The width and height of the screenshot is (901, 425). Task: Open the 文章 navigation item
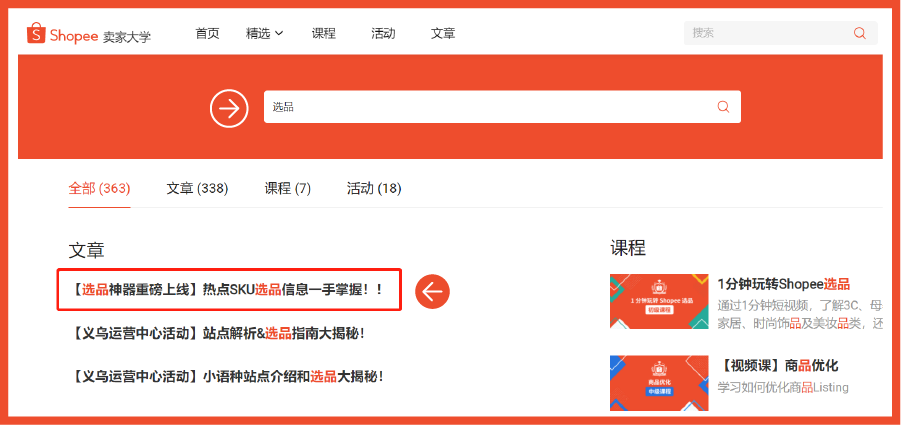tap(443, 33)
